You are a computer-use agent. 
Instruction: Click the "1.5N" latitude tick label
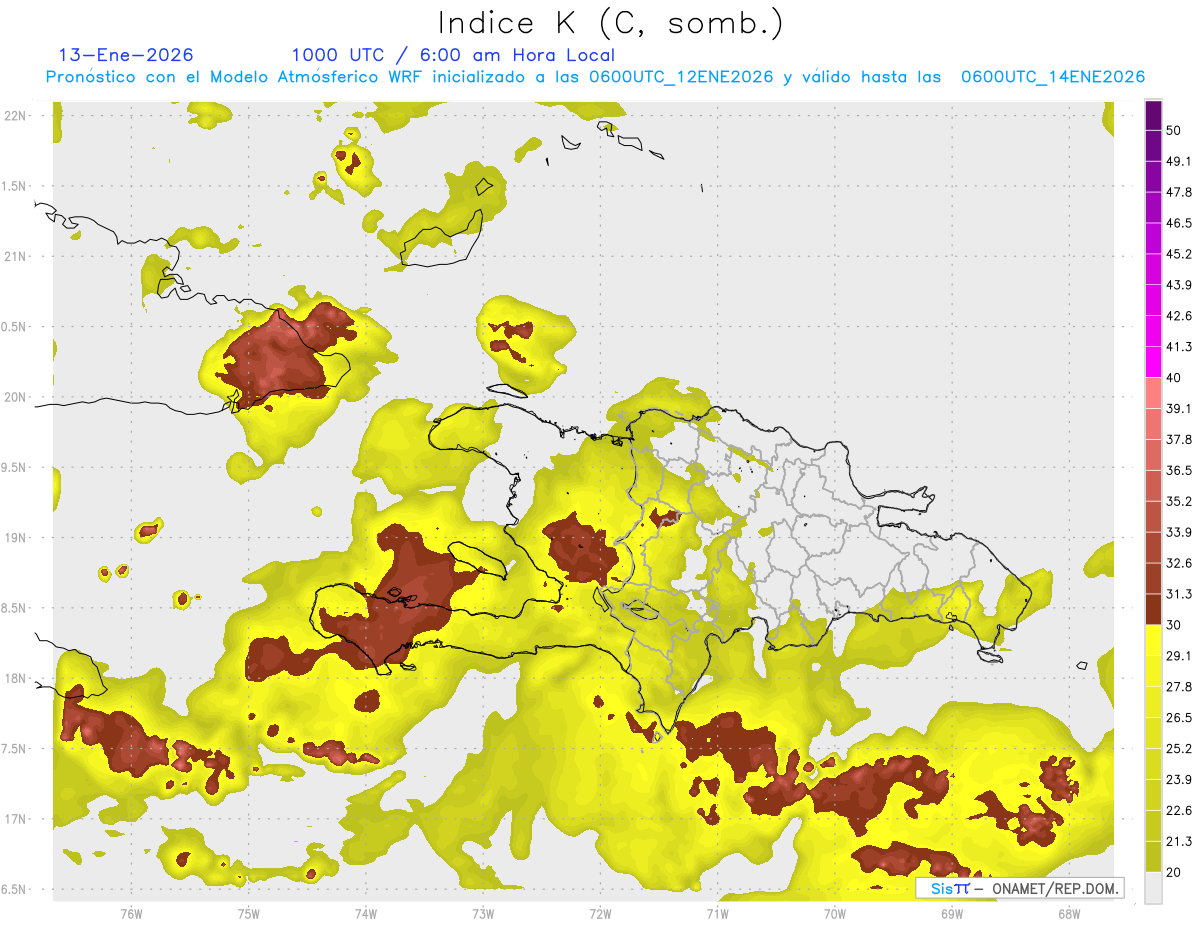[15, 186]
